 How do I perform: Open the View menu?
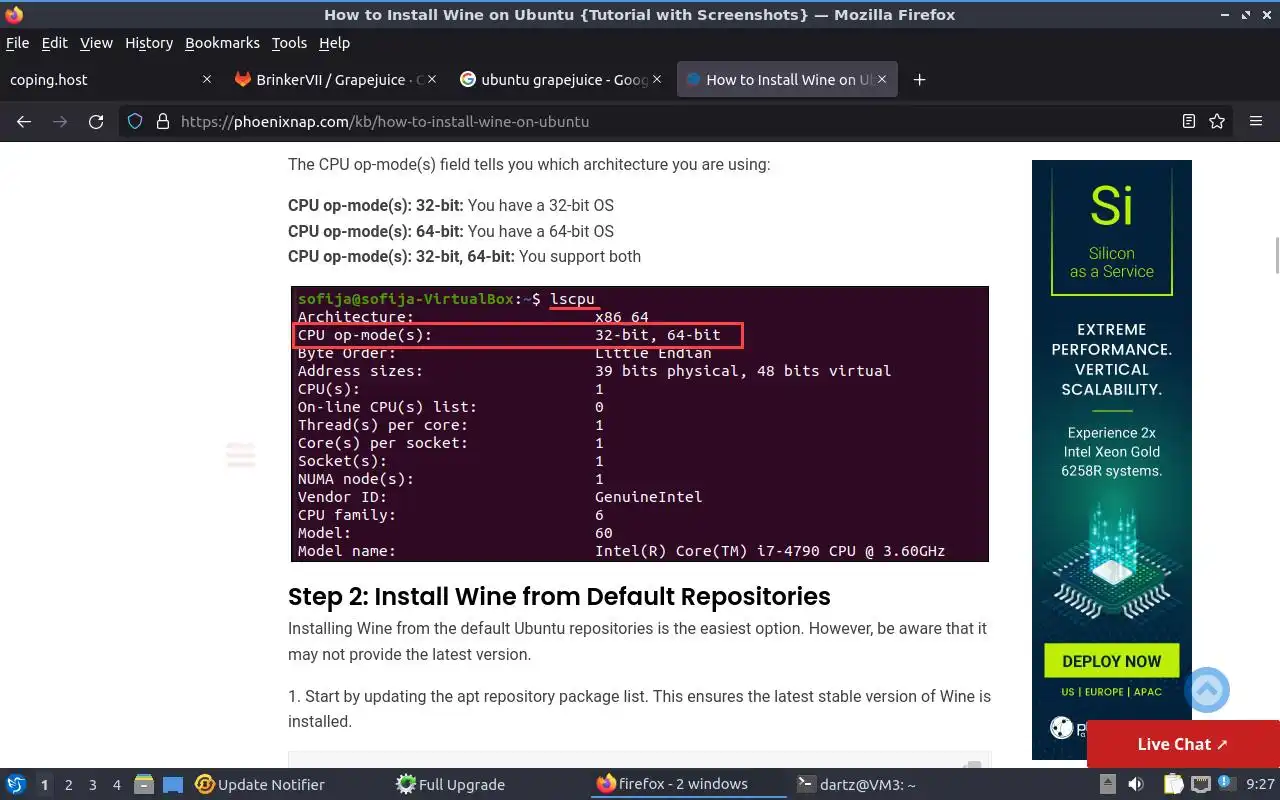[x=96, y=43]
